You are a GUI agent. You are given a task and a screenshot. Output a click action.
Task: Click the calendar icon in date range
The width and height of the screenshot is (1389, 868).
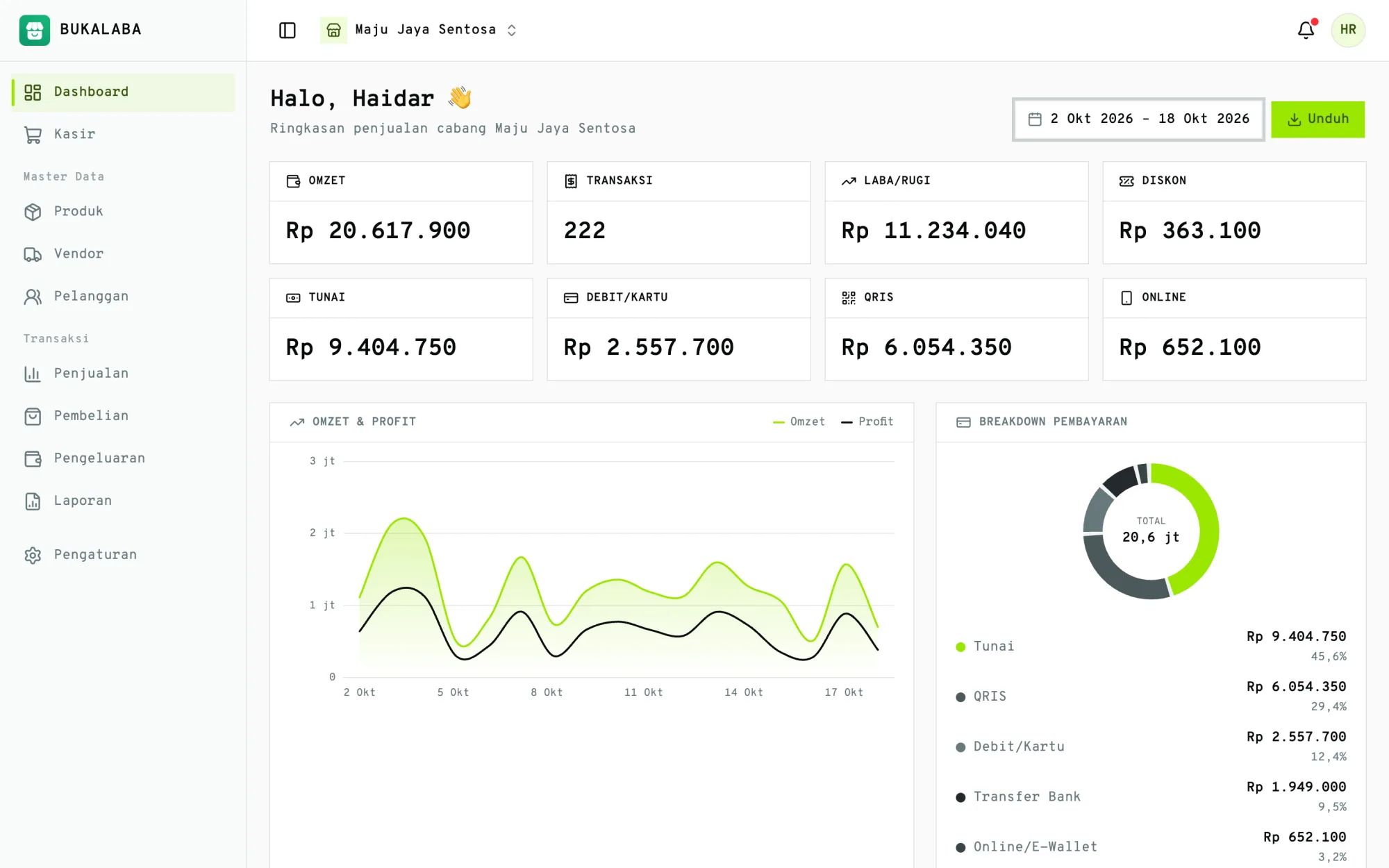[1035, 119]
